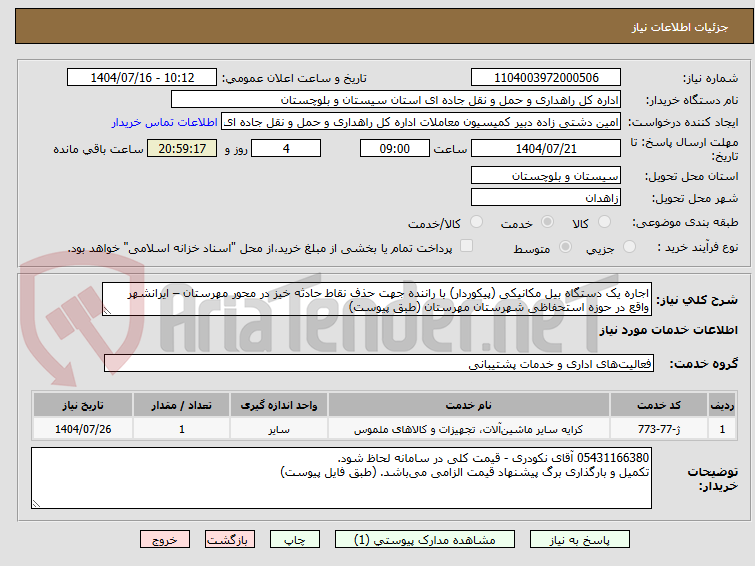The height and width of the screenshot is (566, 755).
Task: Click the deadline time 09:00 field
Action: (395, 148)
